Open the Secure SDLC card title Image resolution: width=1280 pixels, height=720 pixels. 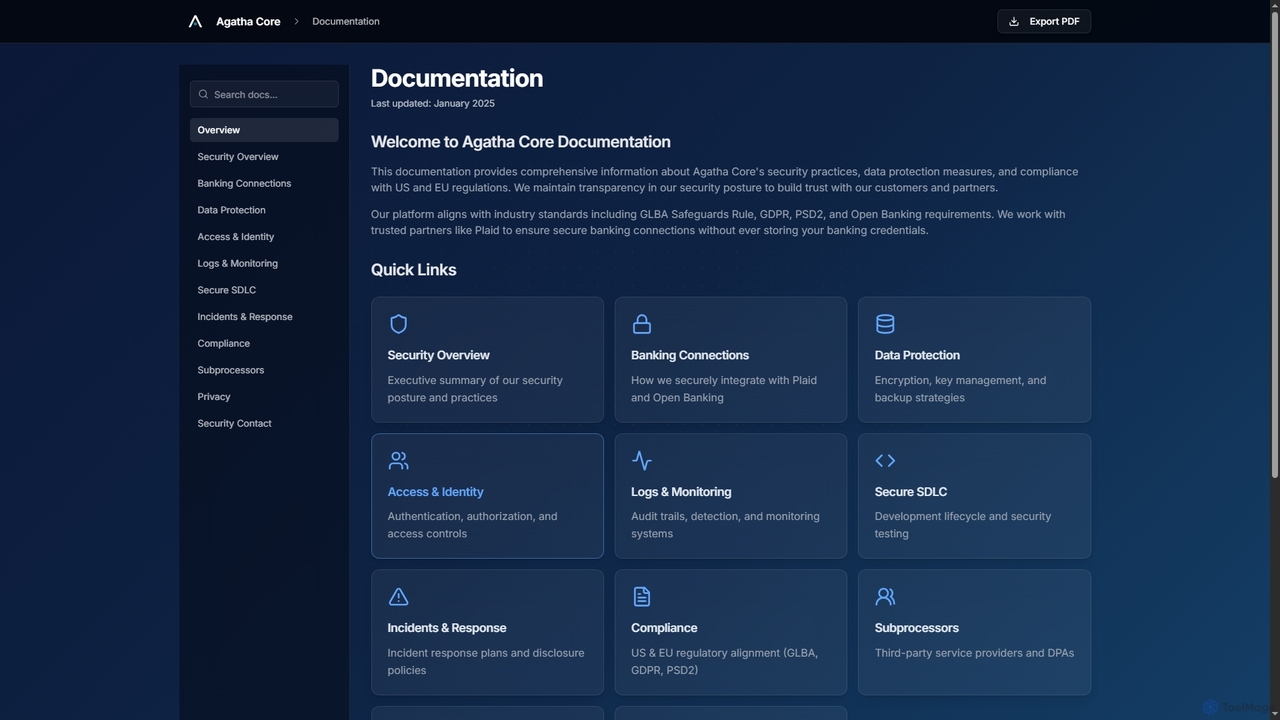[x=911, y=492]
